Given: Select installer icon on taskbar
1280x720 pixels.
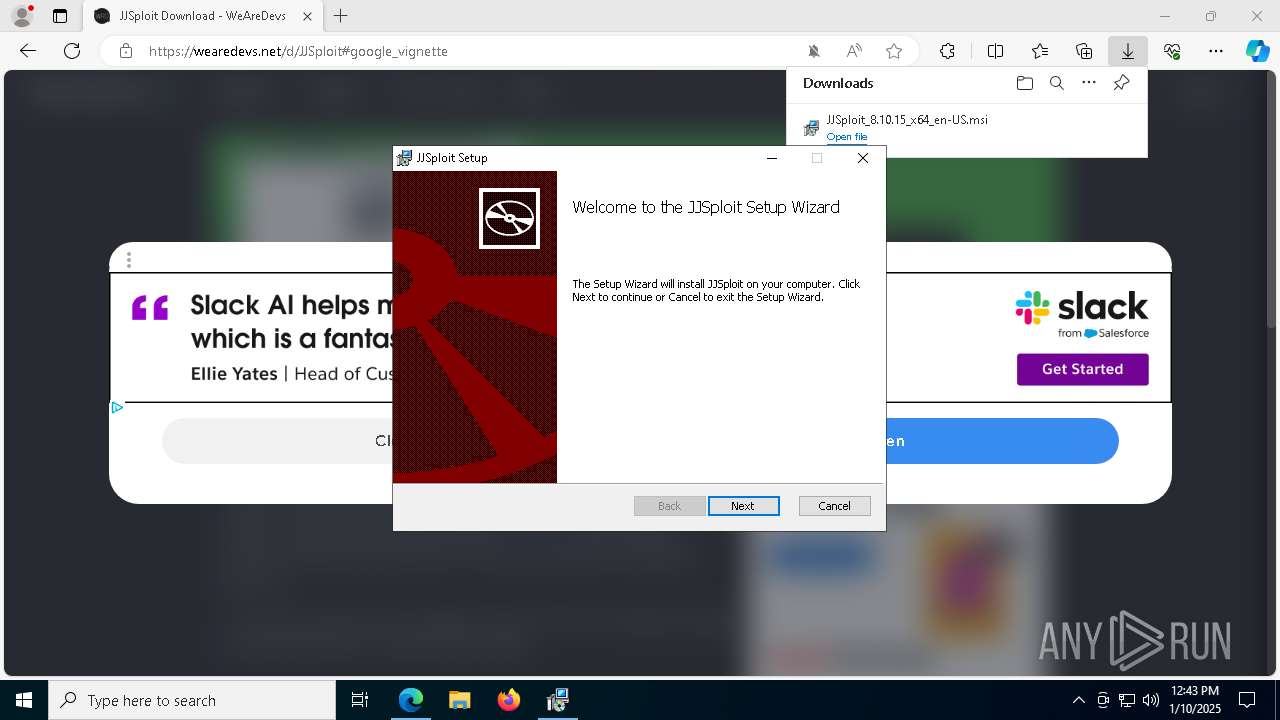Looking at the screenshot, I should coord(557,700).
